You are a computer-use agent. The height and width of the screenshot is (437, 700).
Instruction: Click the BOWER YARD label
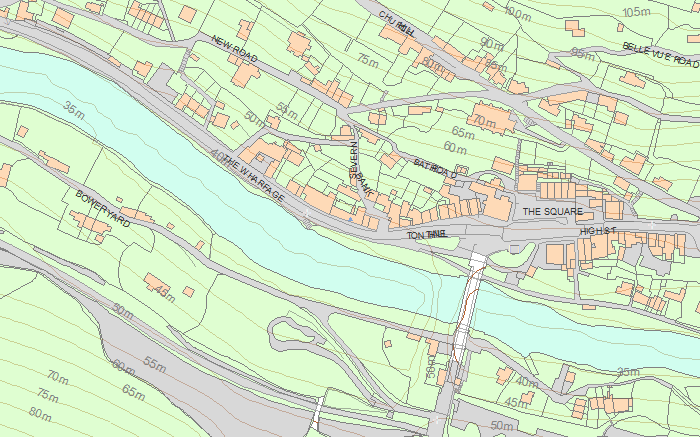point(103,208)
